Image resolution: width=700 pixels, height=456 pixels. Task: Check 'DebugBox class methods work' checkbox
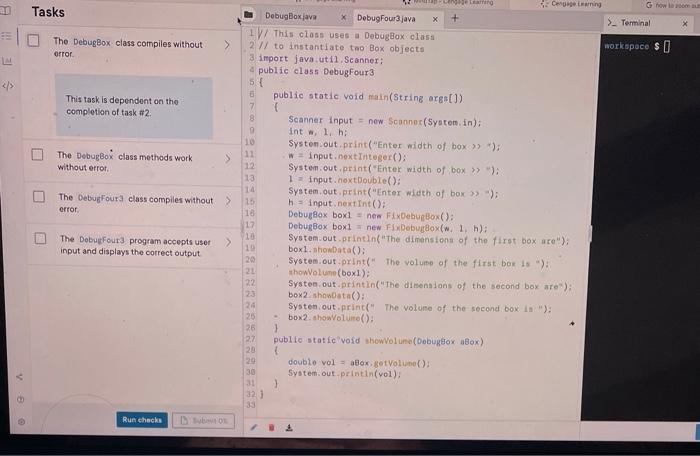[x=38, y=155]
